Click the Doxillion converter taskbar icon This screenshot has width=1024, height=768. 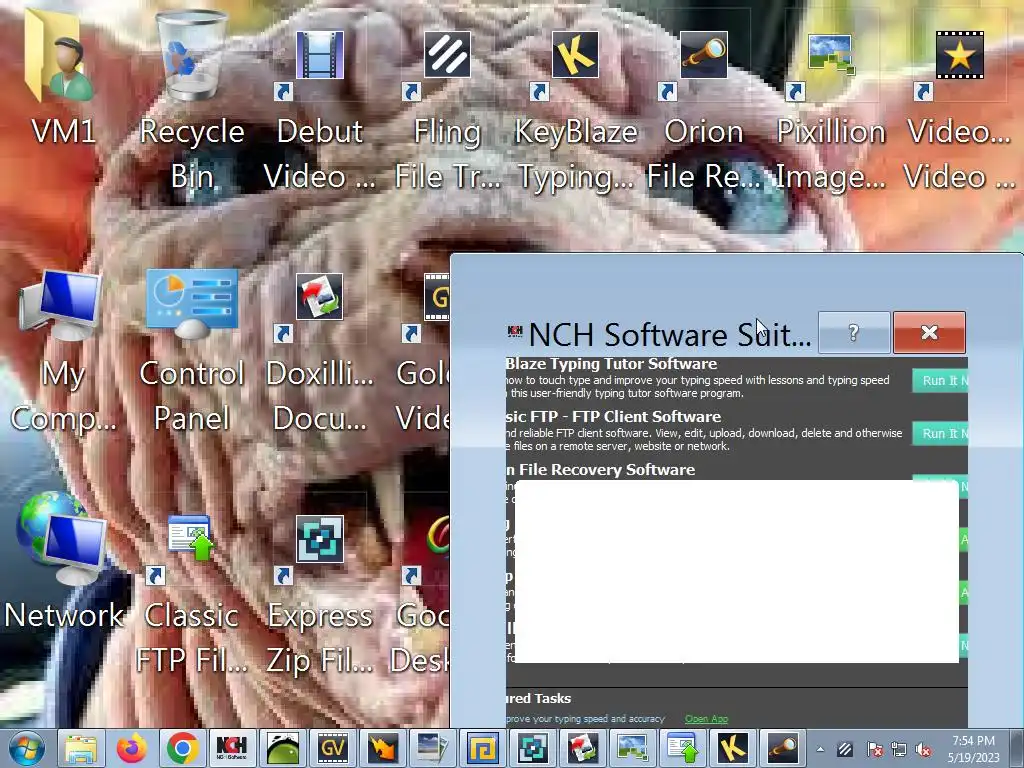(583, 748)
